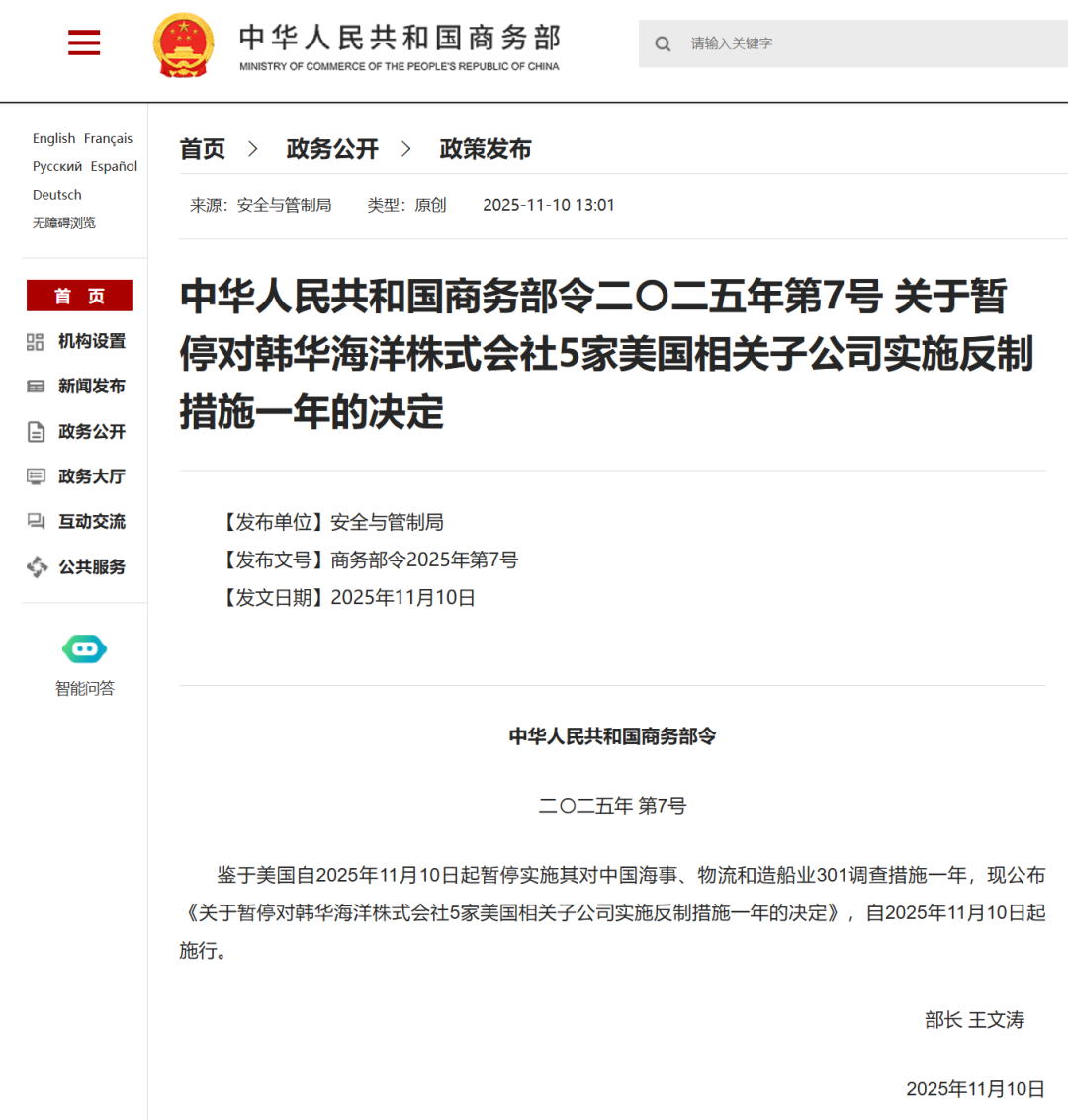The image size is (1068, 1120).
Task: Switch language to Español
Action: [114, 166]
